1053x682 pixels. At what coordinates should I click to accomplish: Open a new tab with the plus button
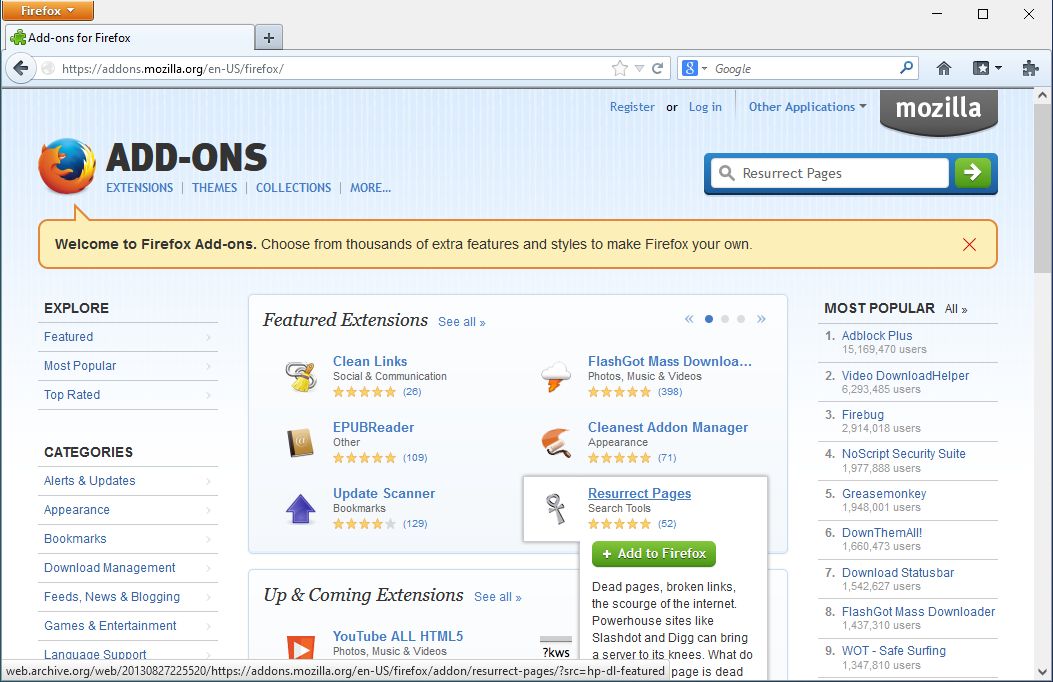(x=269, y=38)
